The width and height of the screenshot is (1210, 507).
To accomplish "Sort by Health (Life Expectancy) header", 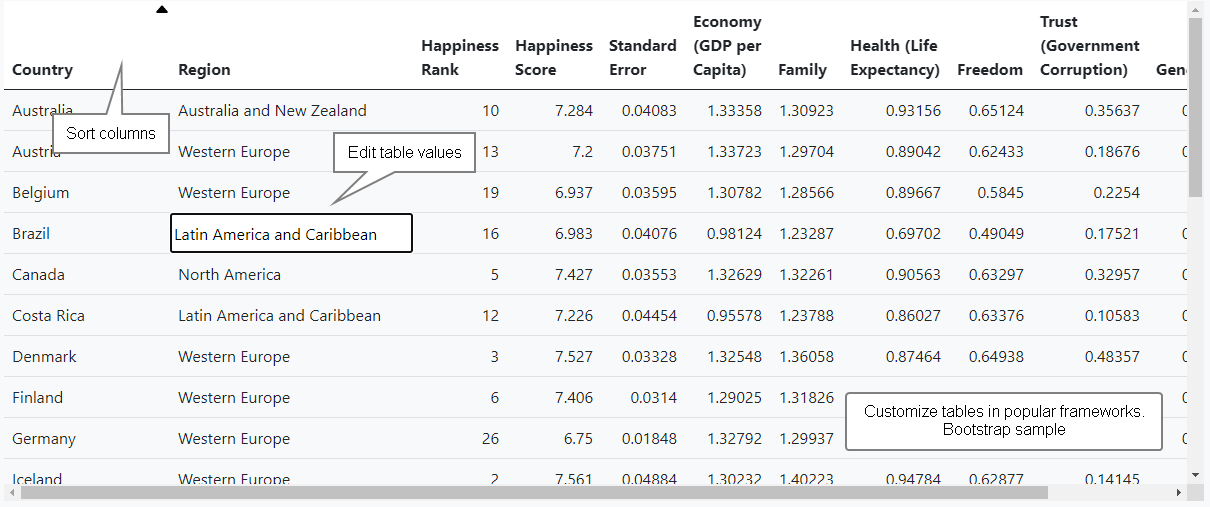I will [x=894, y=58].
